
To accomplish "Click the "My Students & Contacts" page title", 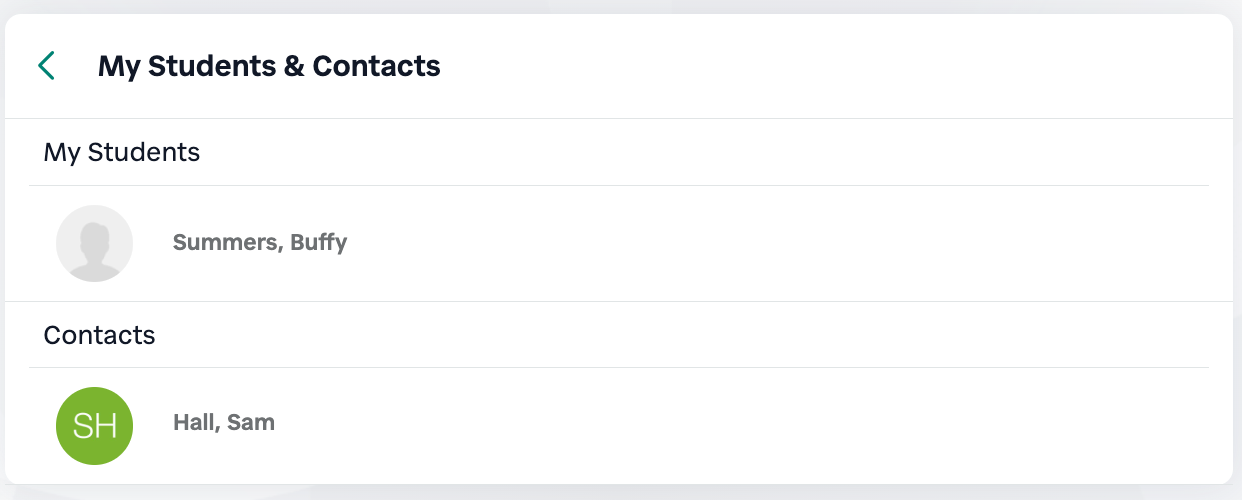I will [269, 67].
